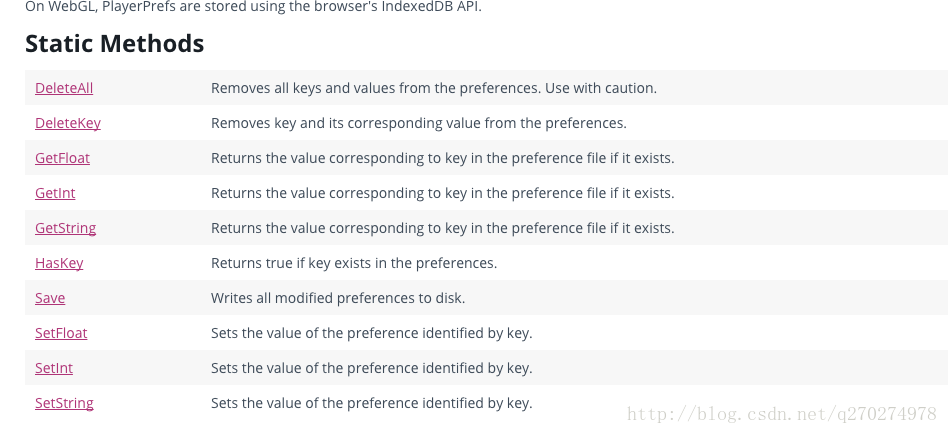Open the DeleteKey method link
Screen dimensions: 948x434
68,123
